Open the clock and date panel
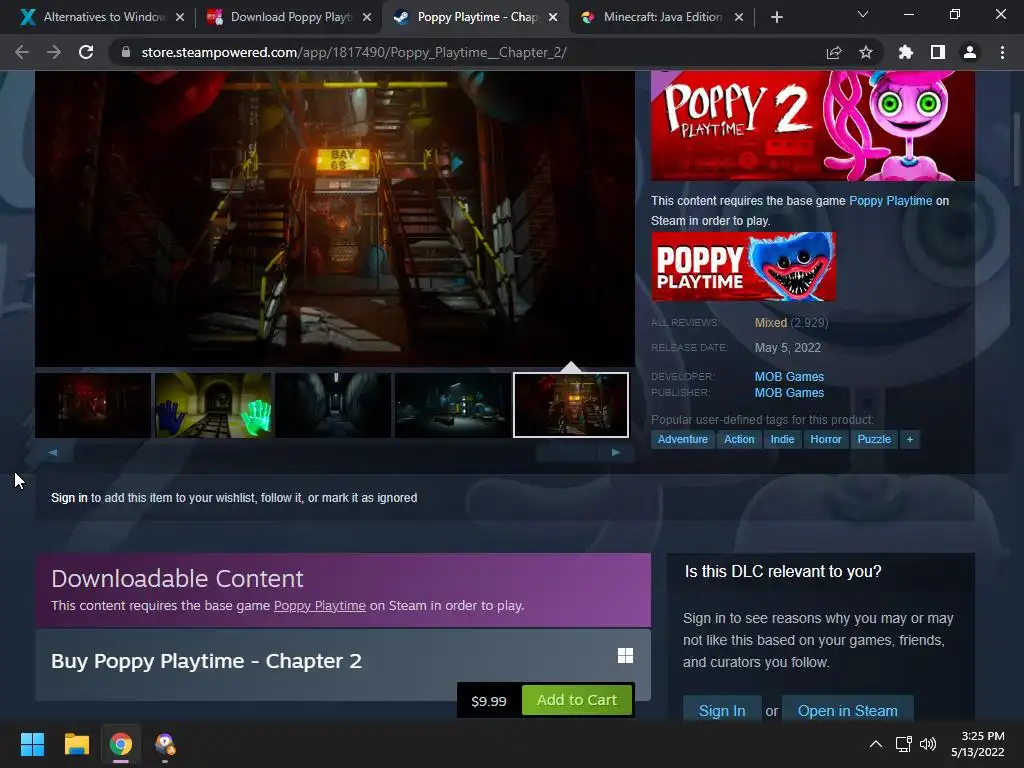Viewport: 1024px width, 768px height. coord(978,744)
